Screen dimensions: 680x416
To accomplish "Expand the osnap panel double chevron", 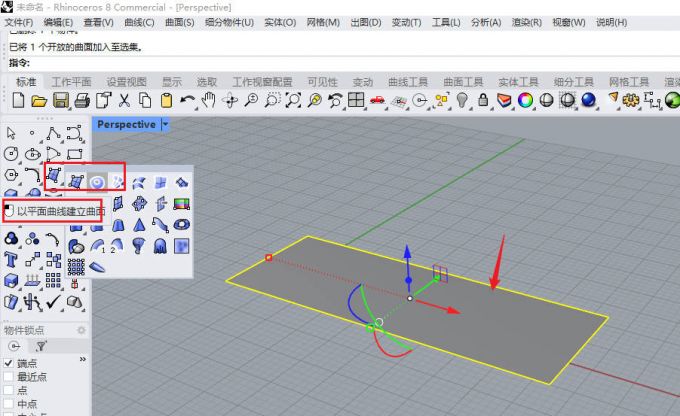I will point(83,360).
